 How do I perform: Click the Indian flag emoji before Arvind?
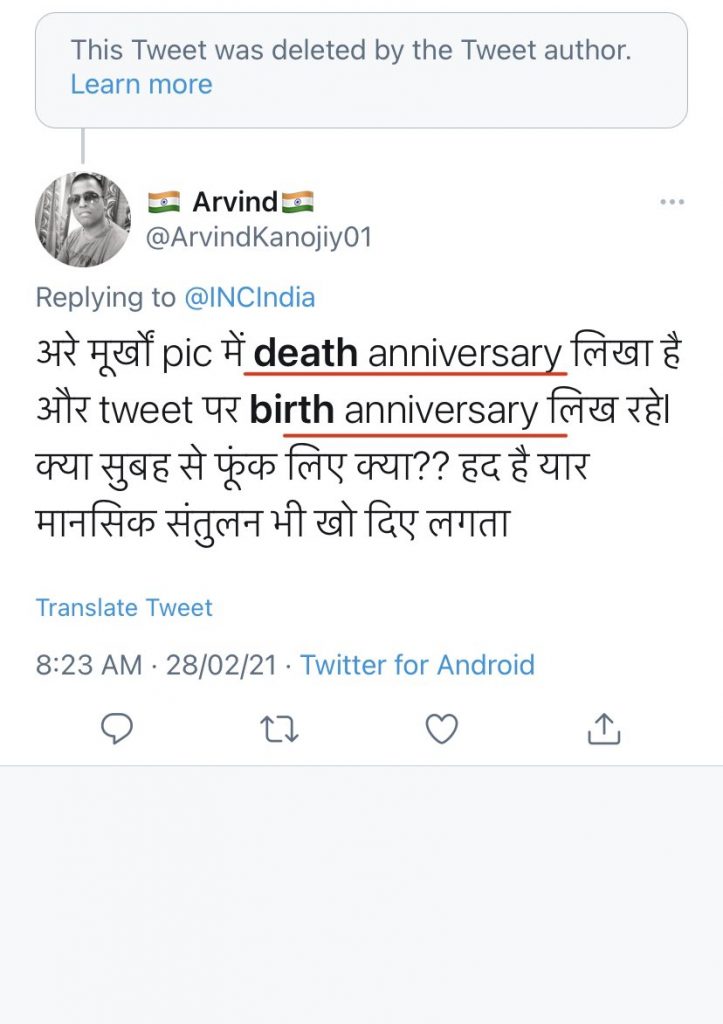point(163,202)
